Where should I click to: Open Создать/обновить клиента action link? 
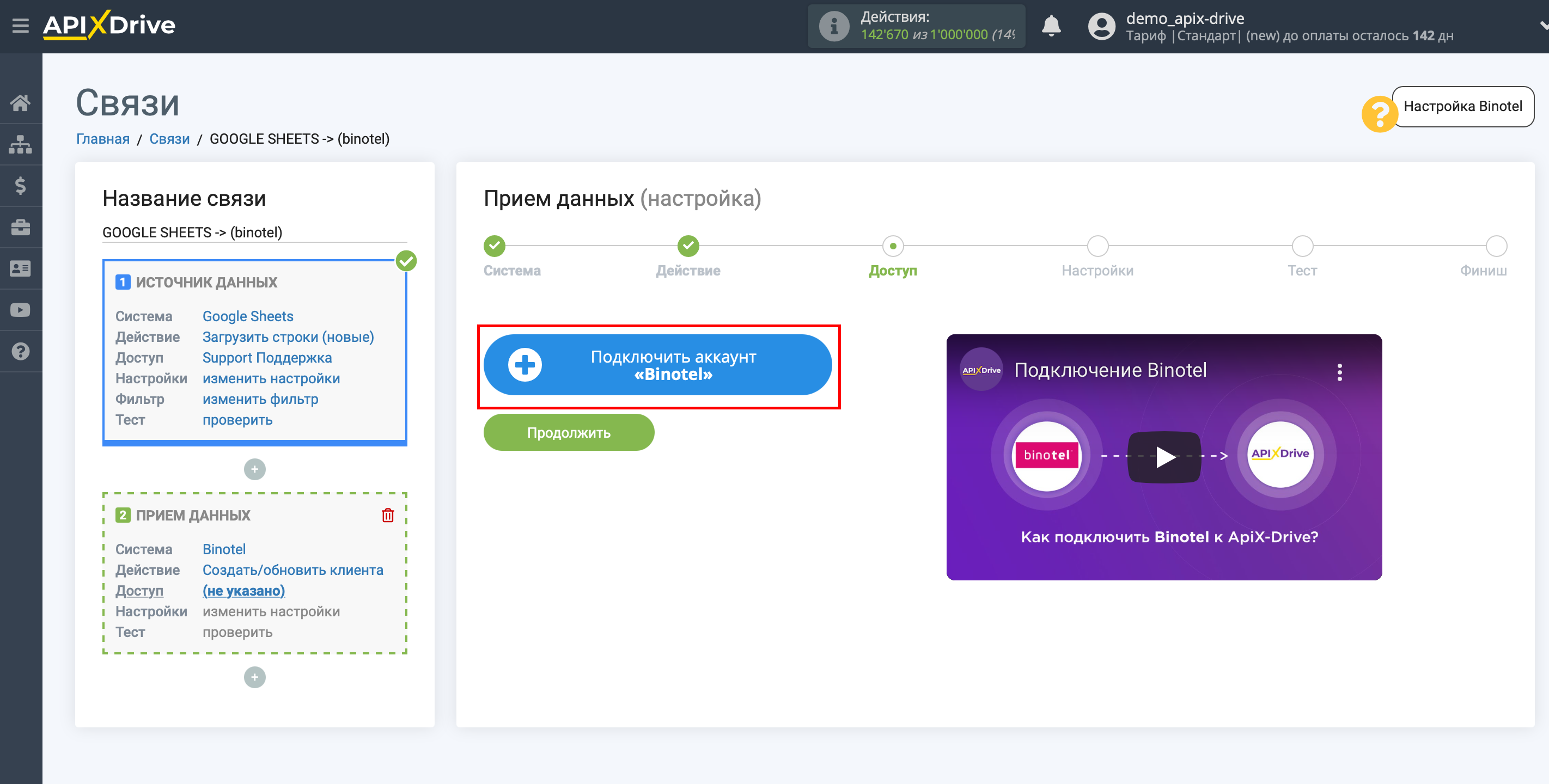coord(293,570)
